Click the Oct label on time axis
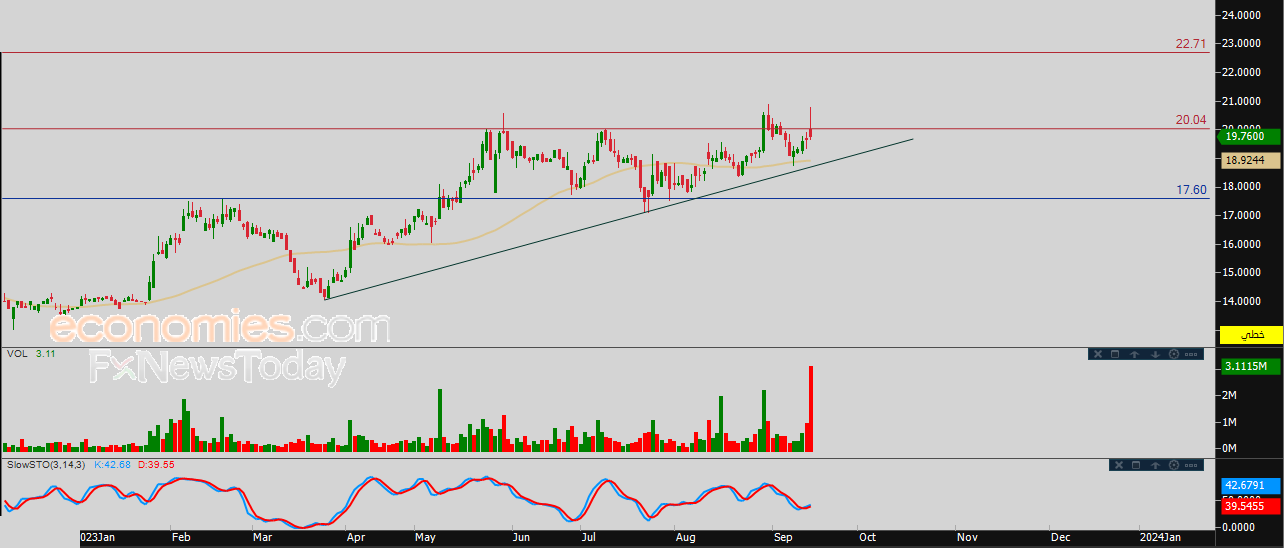The width and height of the screenshot is (1284, 548). tap(867, 537)
